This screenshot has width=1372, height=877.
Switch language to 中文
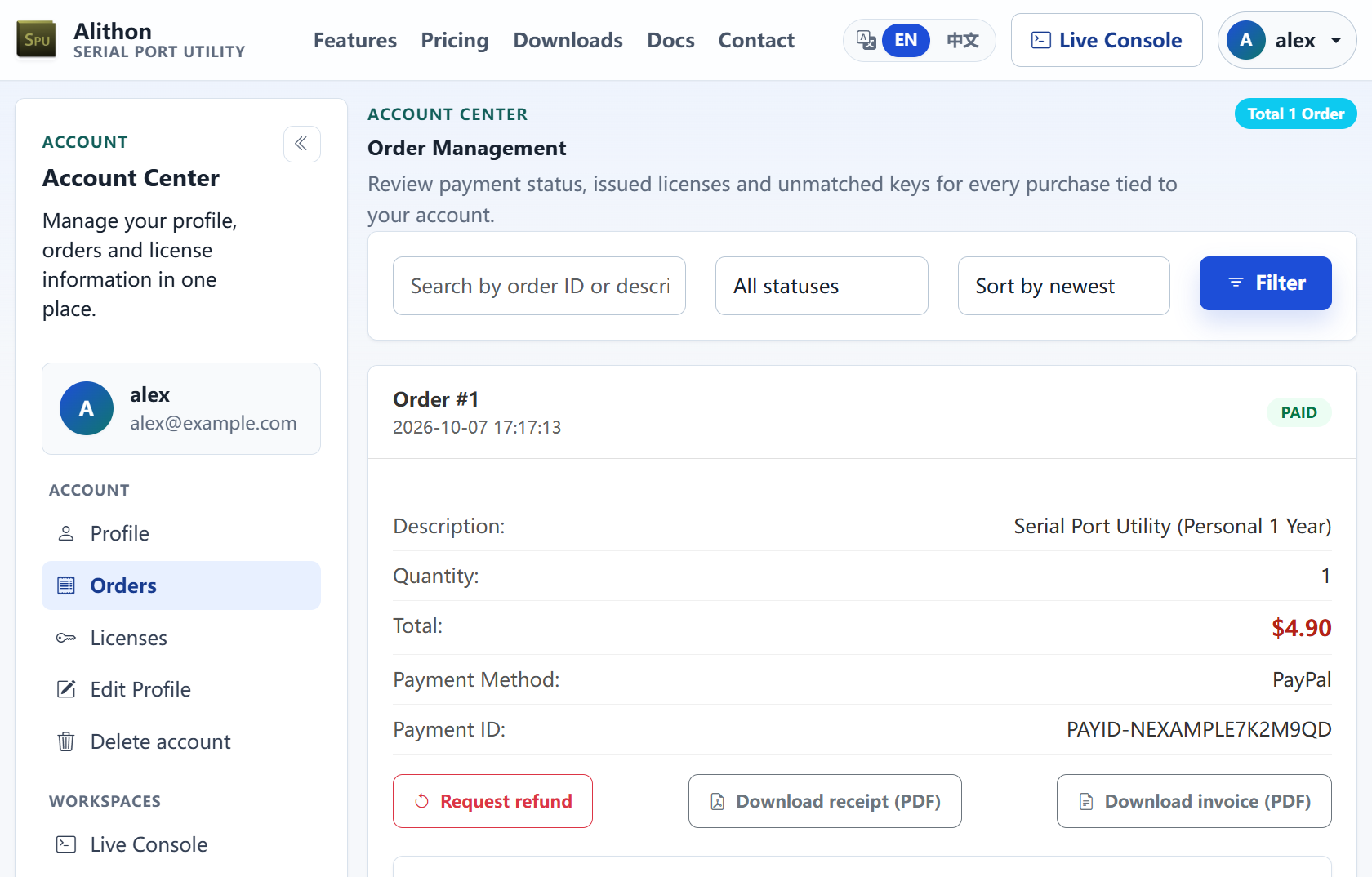[x=963, y=40]
